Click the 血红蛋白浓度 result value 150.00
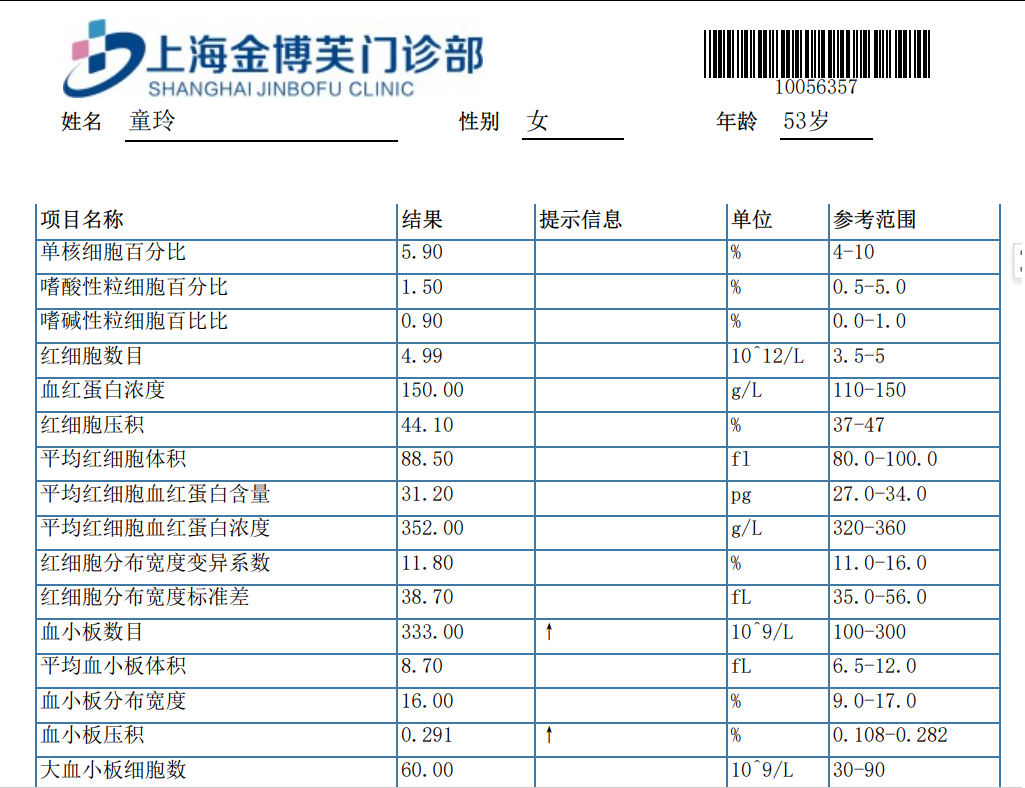The width and height of the screenshot is (1025, 788). tap(432, 390)
